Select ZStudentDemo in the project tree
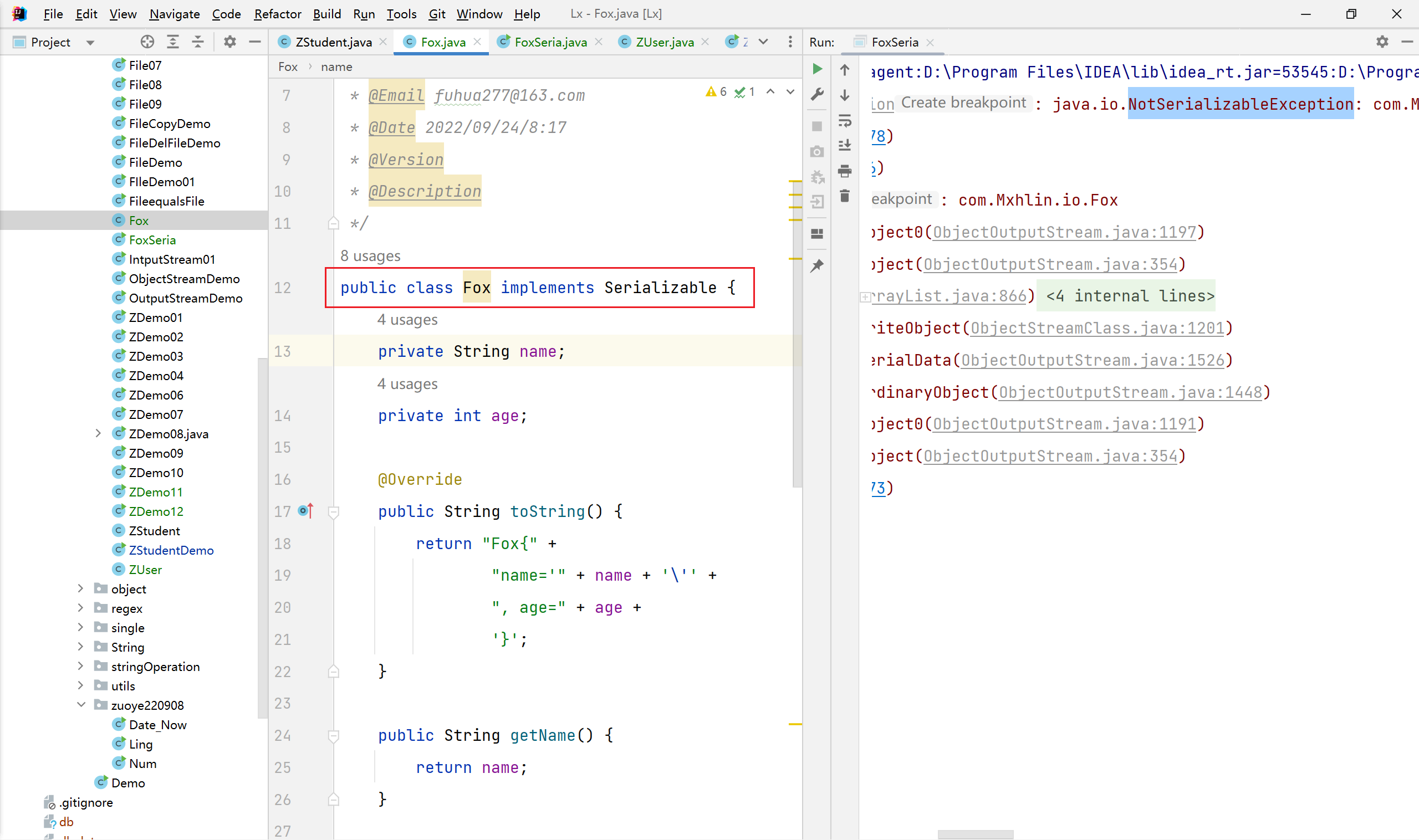 (171, 550)
